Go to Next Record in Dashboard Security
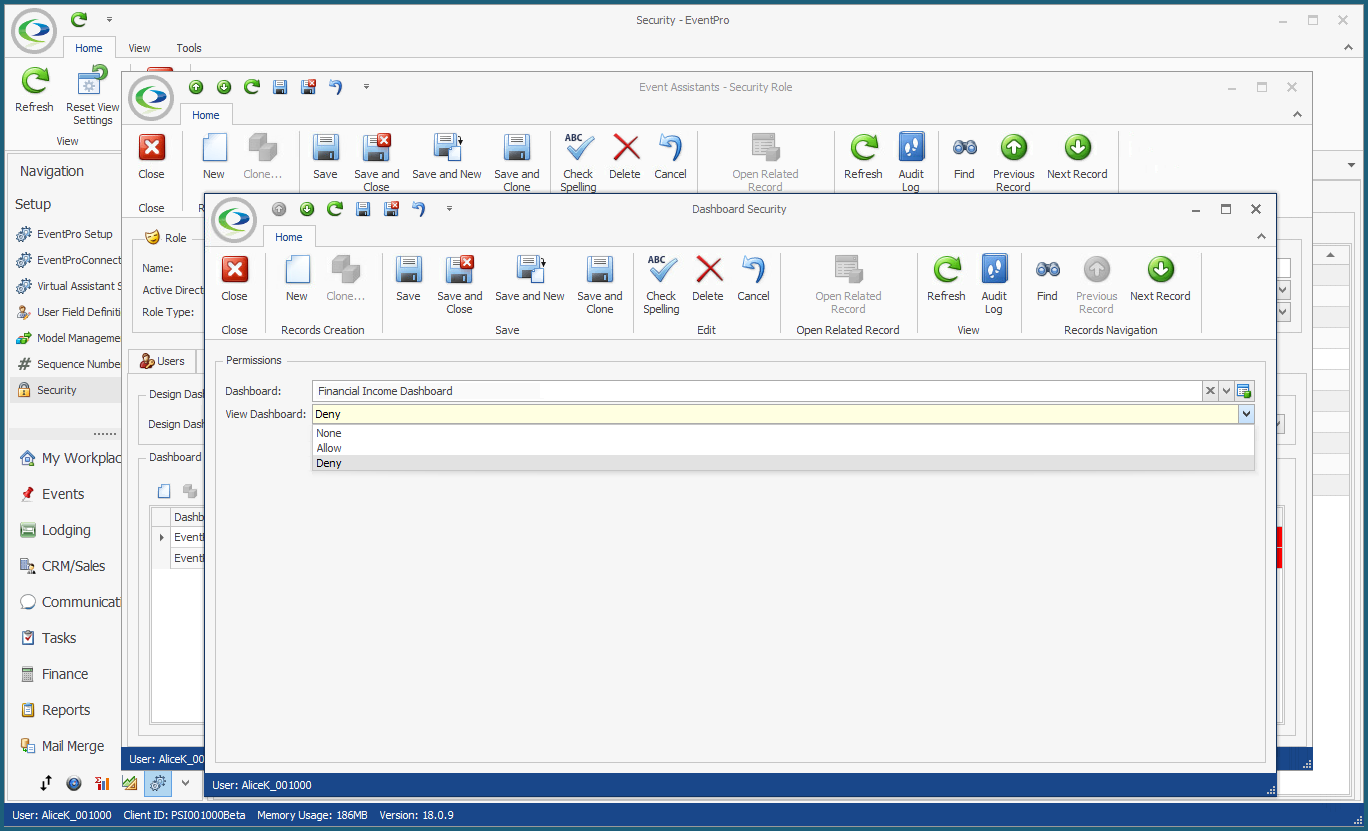Image resolution: width=1368 pixels, height=831 pixels. (1160, 278)
